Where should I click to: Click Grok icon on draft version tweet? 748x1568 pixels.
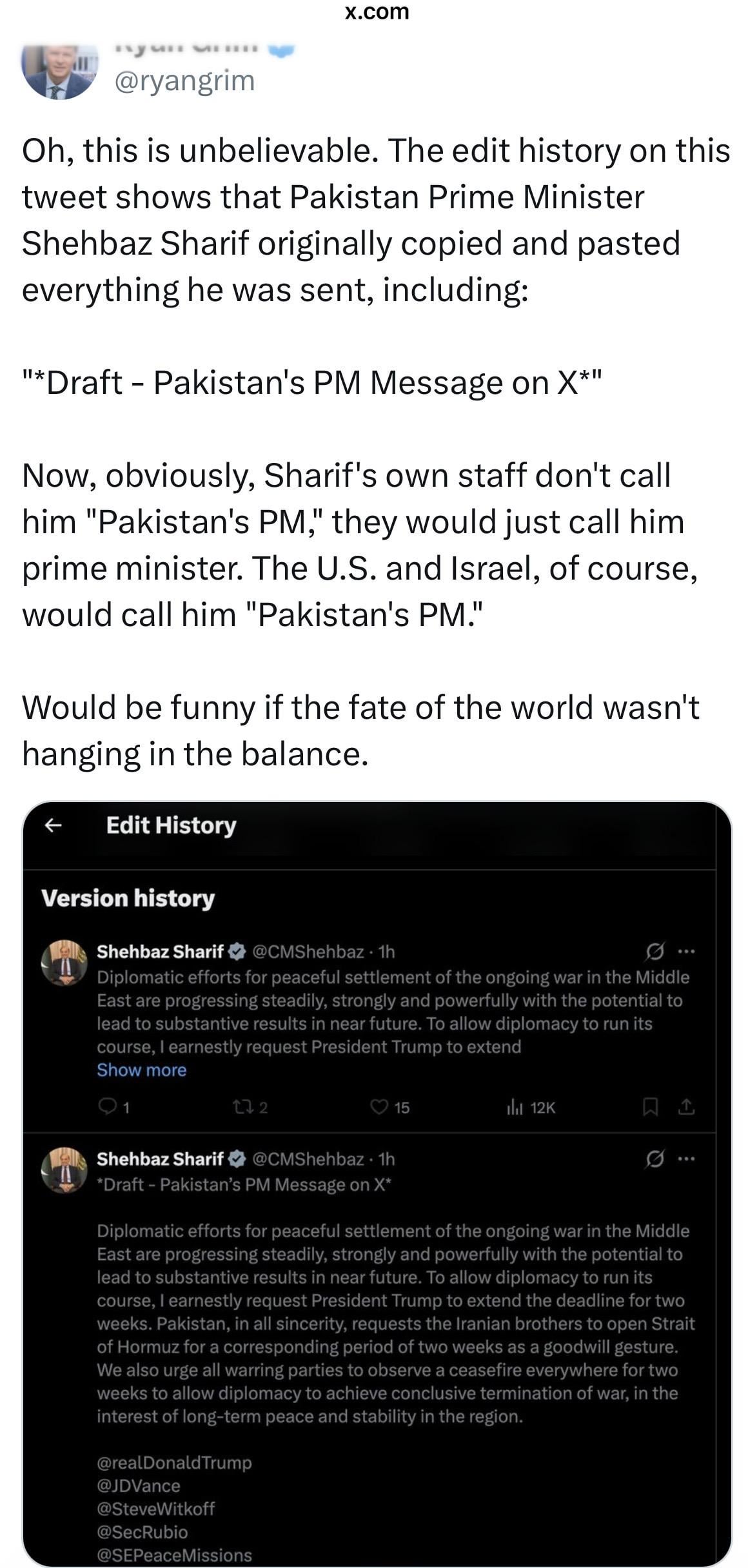[x=654, y=1159]
